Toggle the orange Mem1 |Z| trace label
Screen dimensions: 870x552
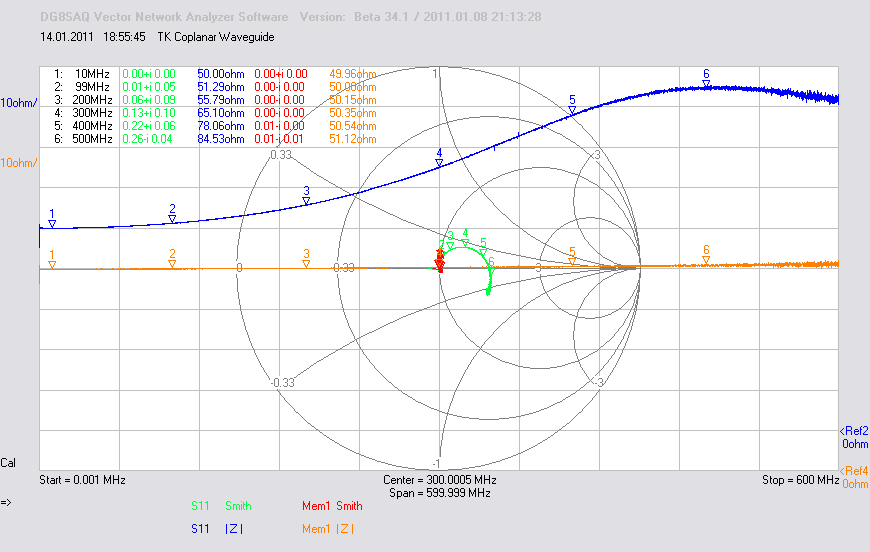tap(327, 529)
